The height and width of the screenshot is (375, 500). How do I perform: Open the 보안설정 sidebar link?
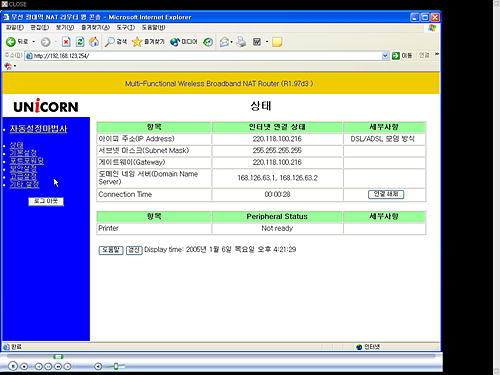(x=23, y=169)
